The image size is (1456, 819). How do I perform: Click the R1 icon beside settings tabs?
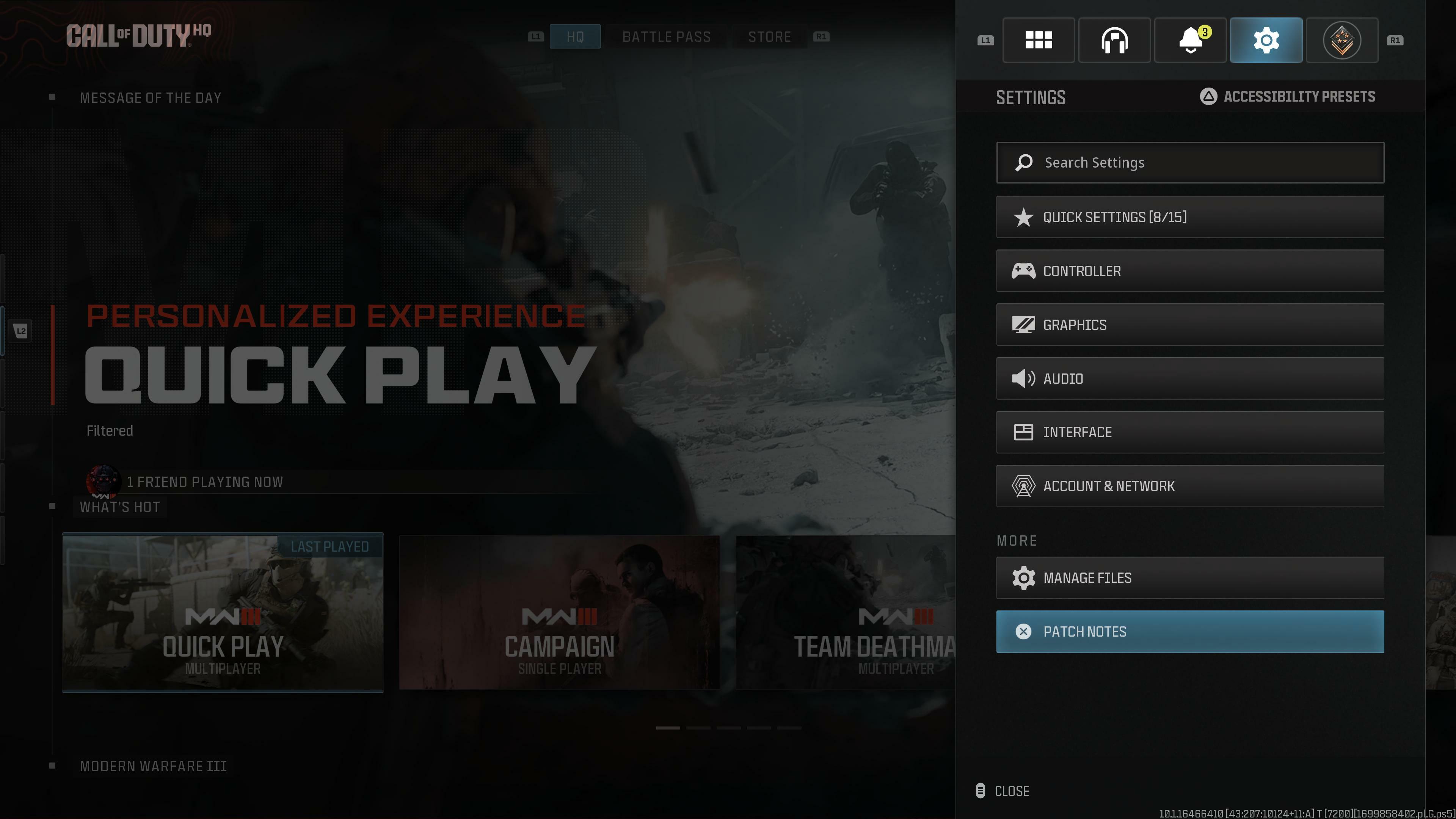[1395, 40]
